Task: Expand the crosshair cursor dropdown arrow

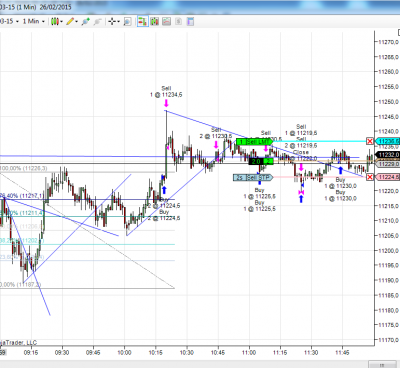Action: 119,22
